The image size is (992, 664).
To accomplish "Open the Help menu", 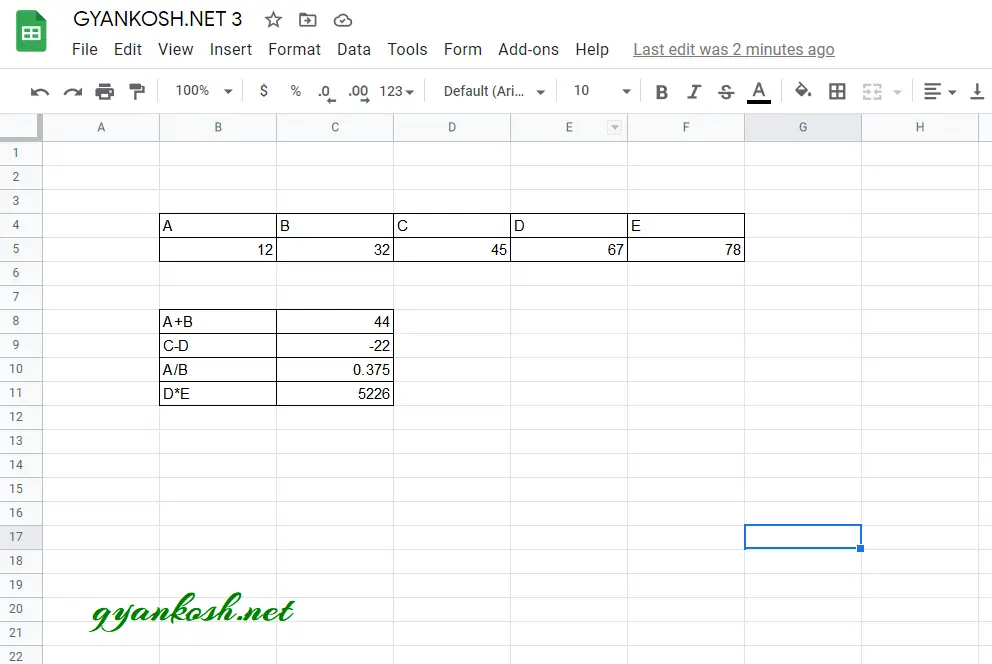I will [x=592, y=49].
